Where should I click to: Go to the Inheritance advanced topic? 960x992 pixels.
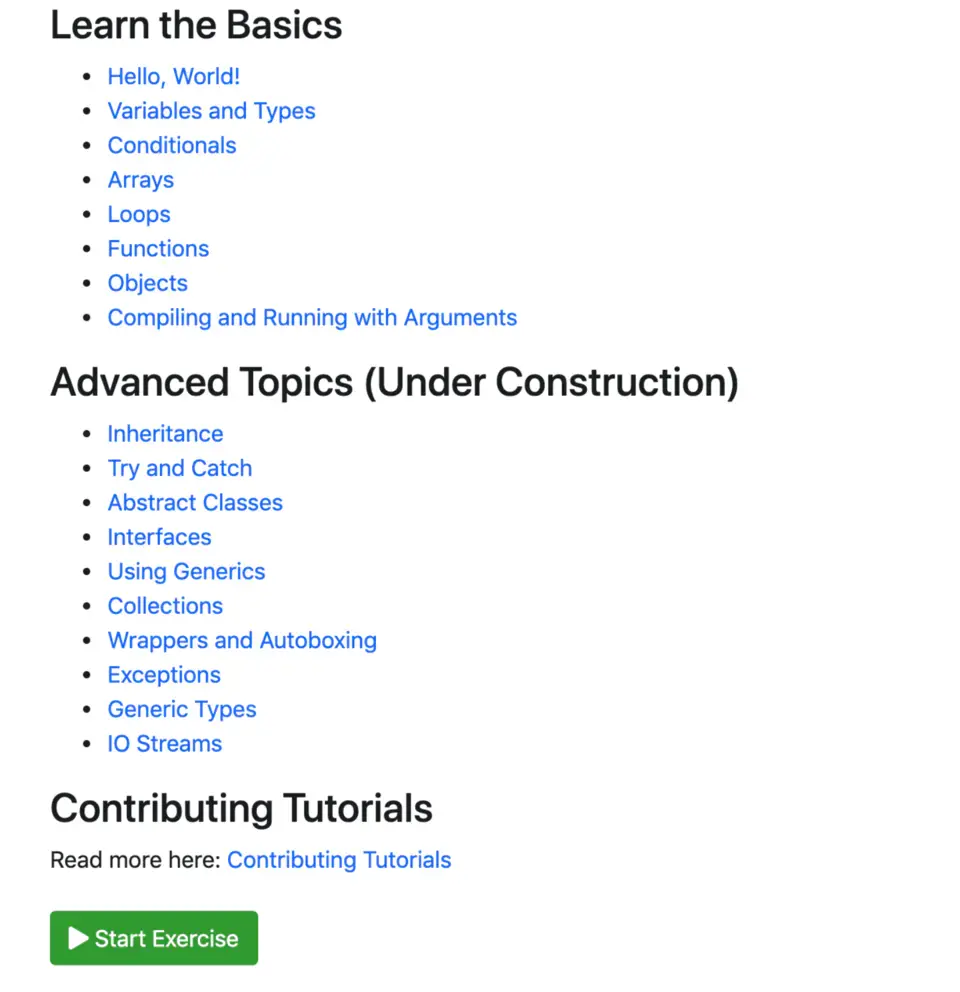165,434
